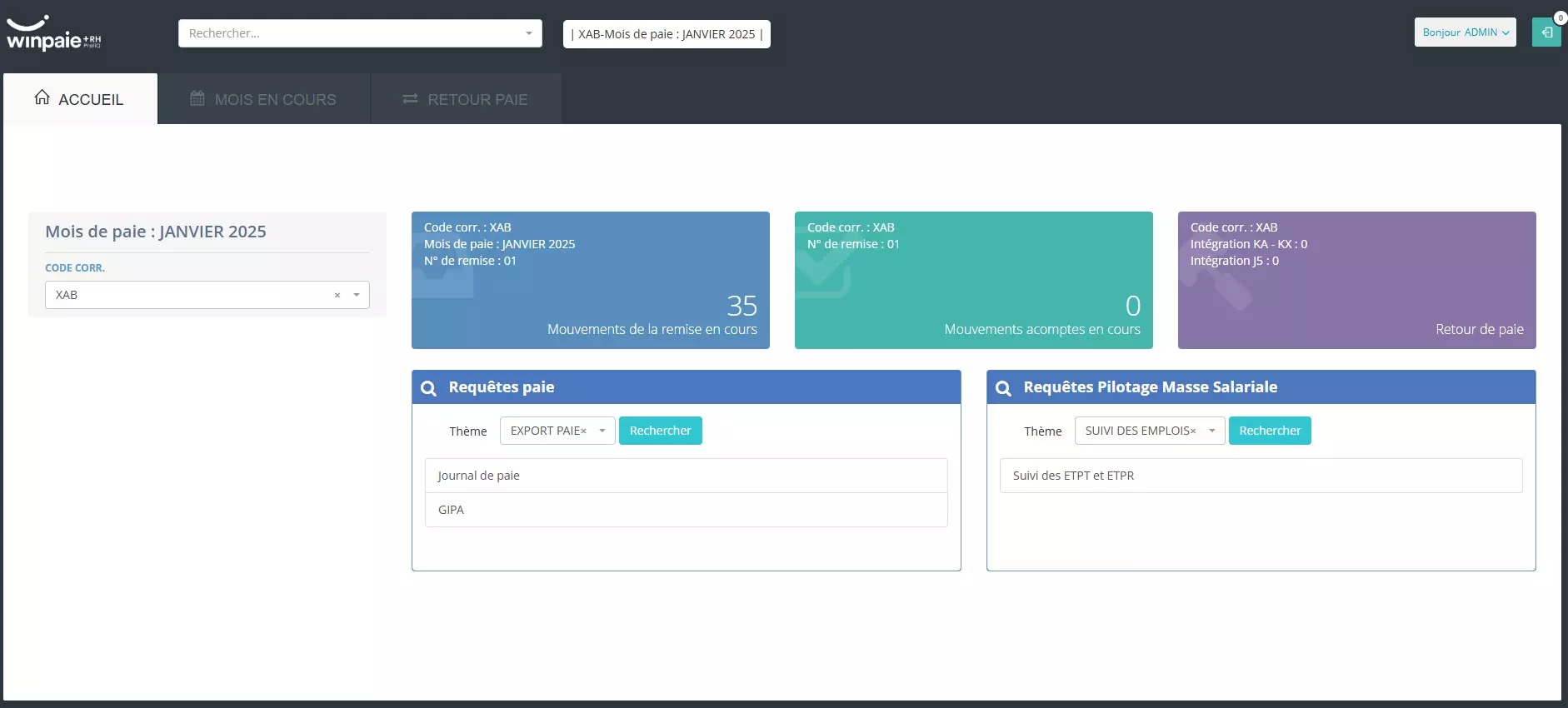Expand the Rechercher search dropdown arrow

pos(528,33)
